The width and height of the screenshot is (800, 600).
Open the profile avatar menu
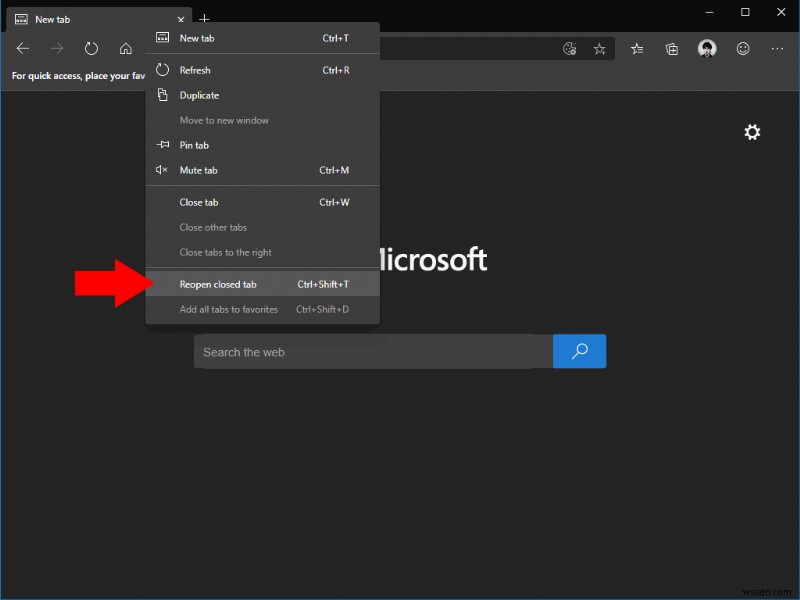point(707,48)
